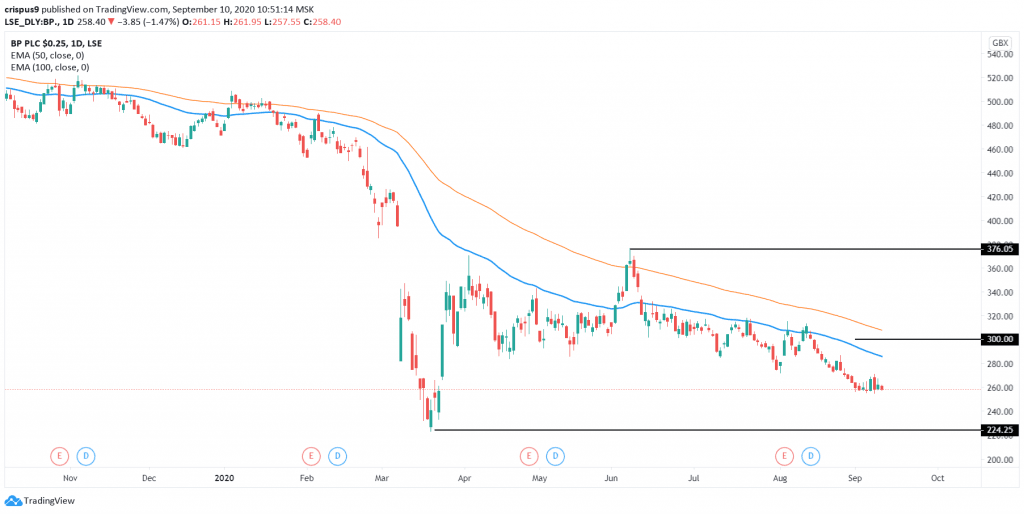
Task: Click the 500.00 price axis label
Action: point(998,102)
